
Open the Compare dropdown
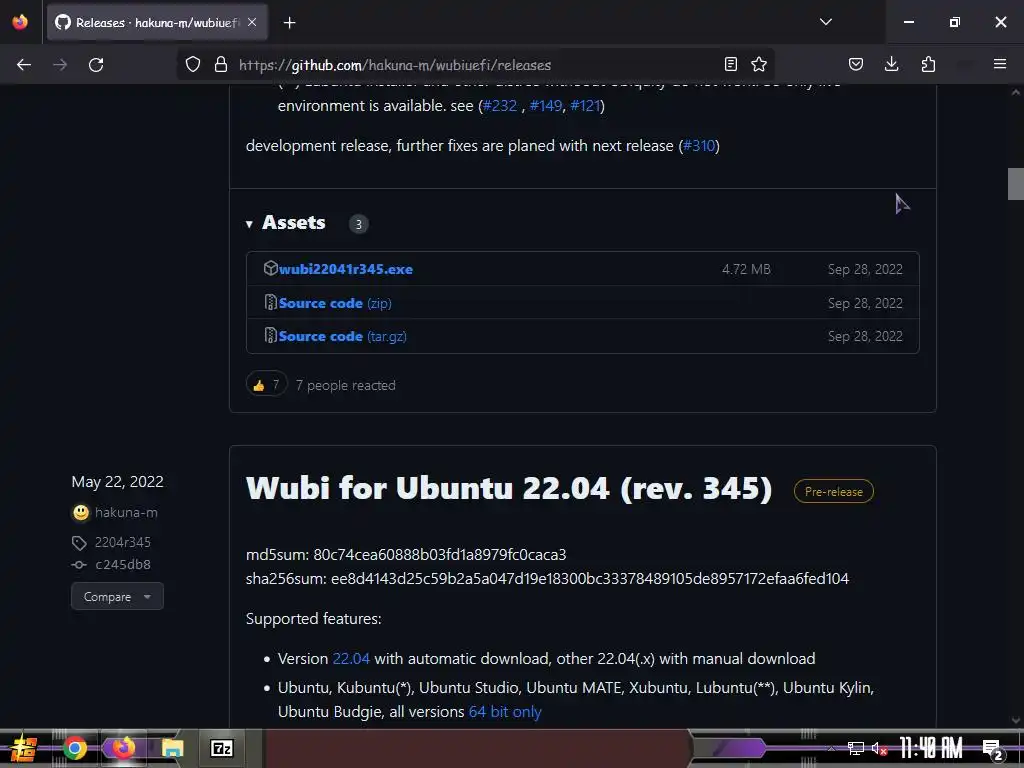(x=117, y=596)
